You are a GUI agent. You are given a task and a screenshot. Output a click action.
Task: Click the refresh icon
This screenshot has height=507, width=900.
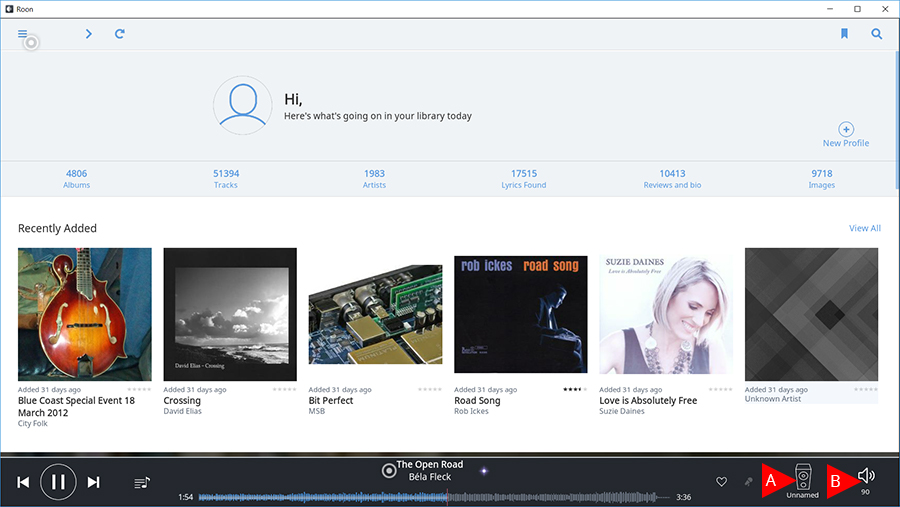click(x=119, y=34)
